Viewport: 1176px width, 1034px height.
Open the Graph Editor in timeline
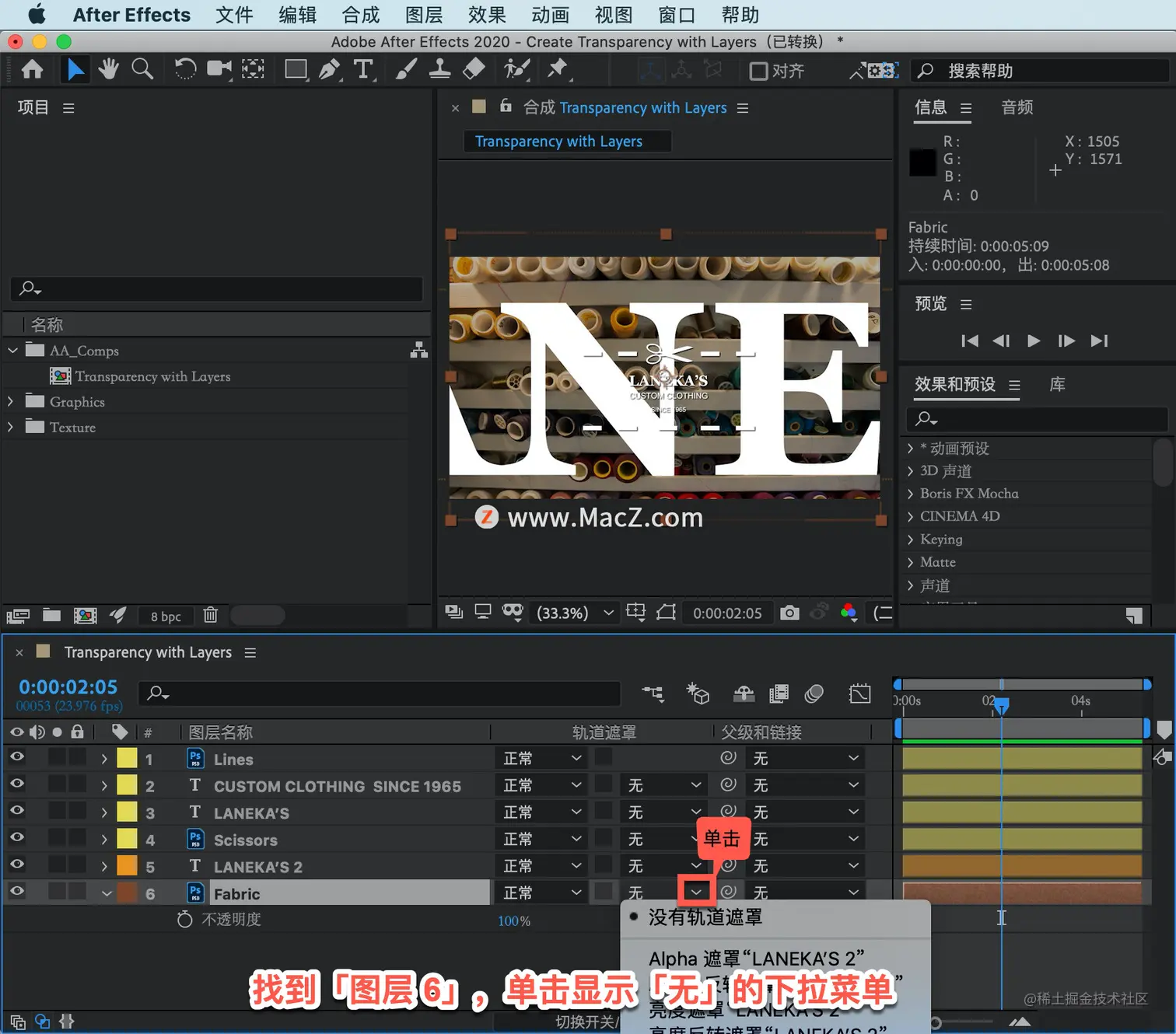[859, 693]
